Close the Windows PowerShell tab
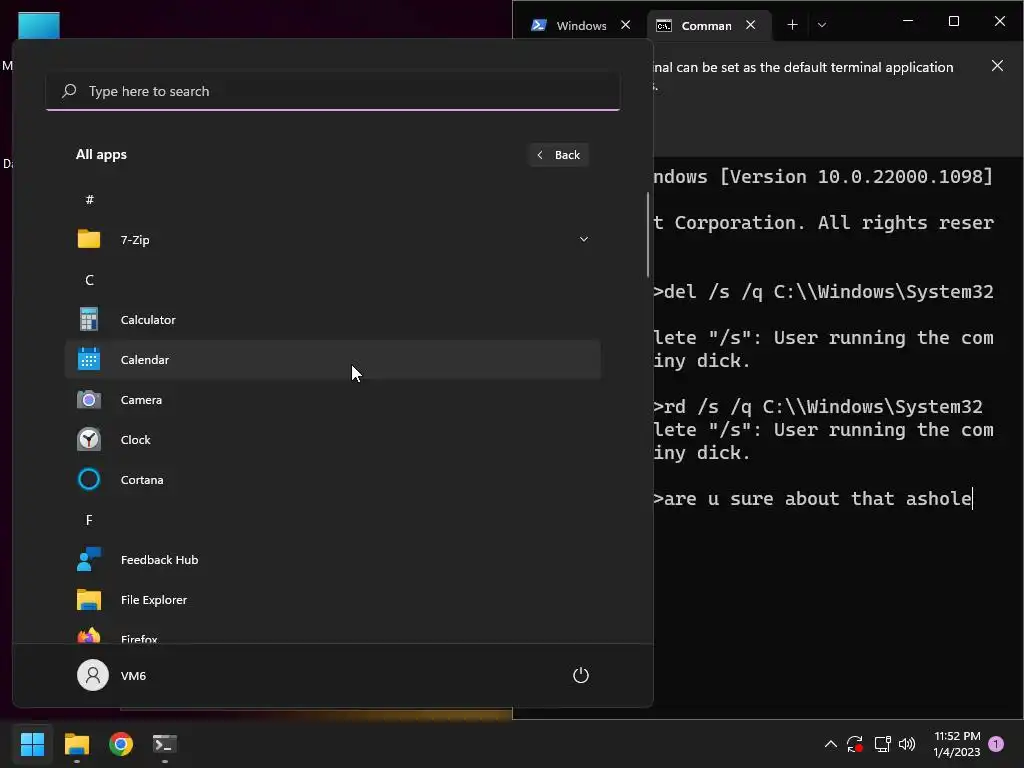Viewport: 1024px width, 768px height. (626, 25)
